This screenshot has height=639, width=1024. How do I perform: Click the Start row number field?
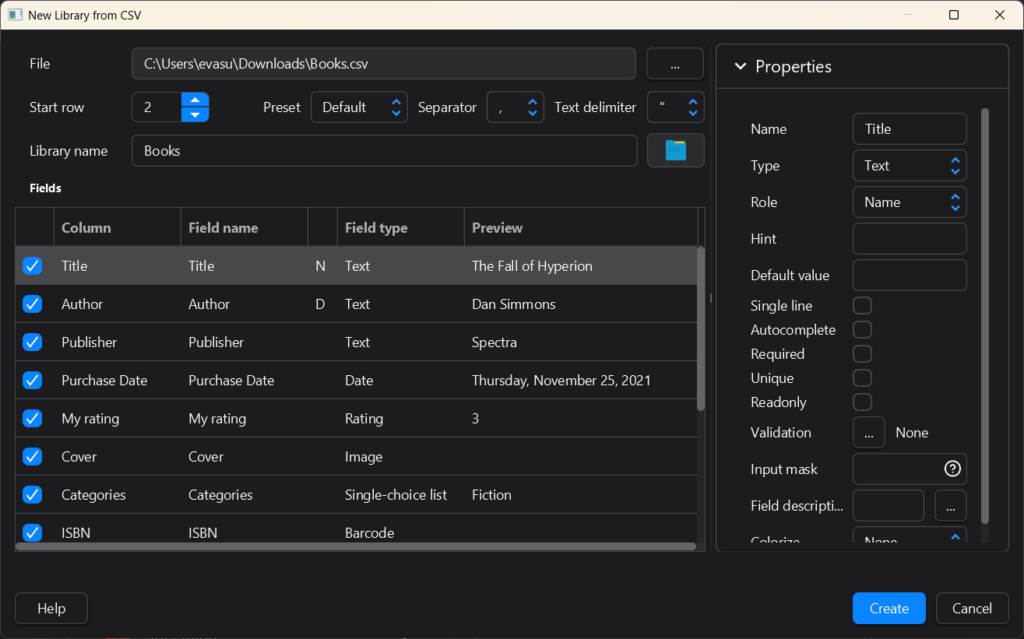pos(156,107)
